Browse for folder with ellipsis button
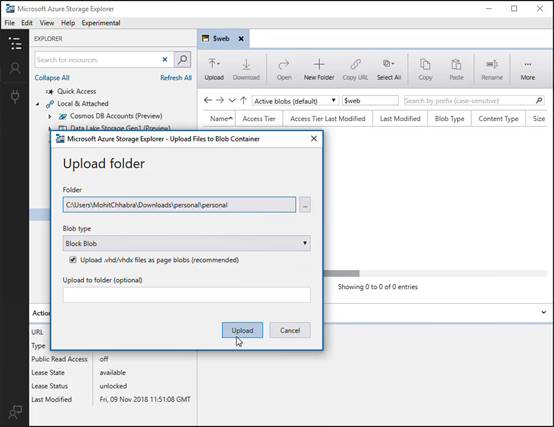554x427 pixels. click(x=305, y=205)
